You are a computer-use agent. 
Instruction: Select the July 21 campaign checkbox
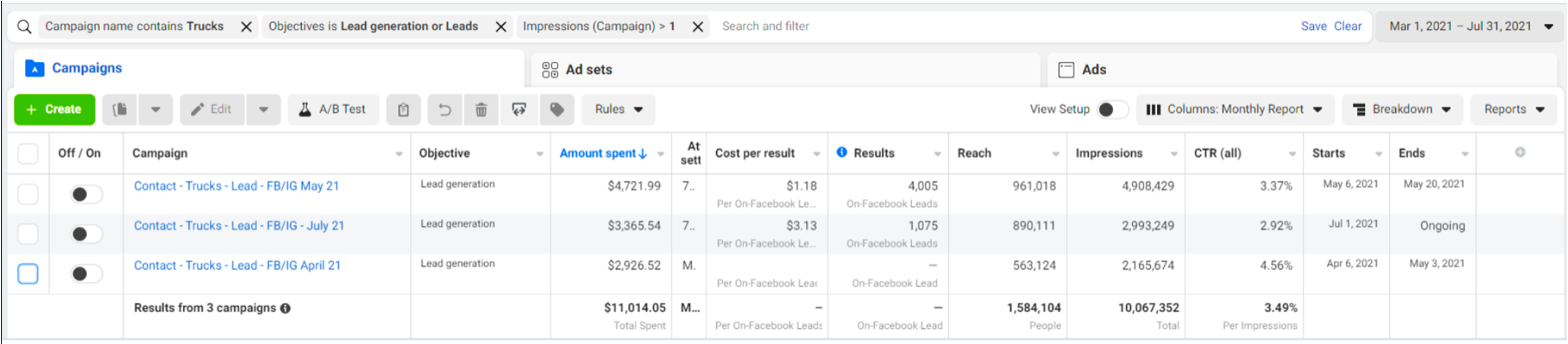pyautogui.click(x=28, y=234)
